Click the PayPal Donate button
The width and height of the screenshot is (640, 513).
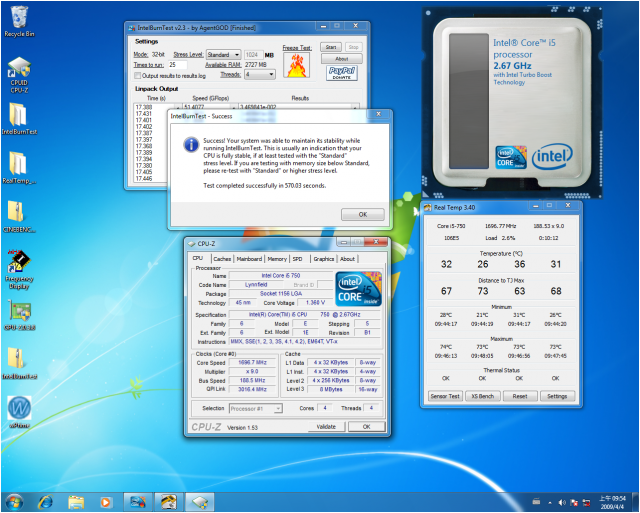[x=342, y=73]
